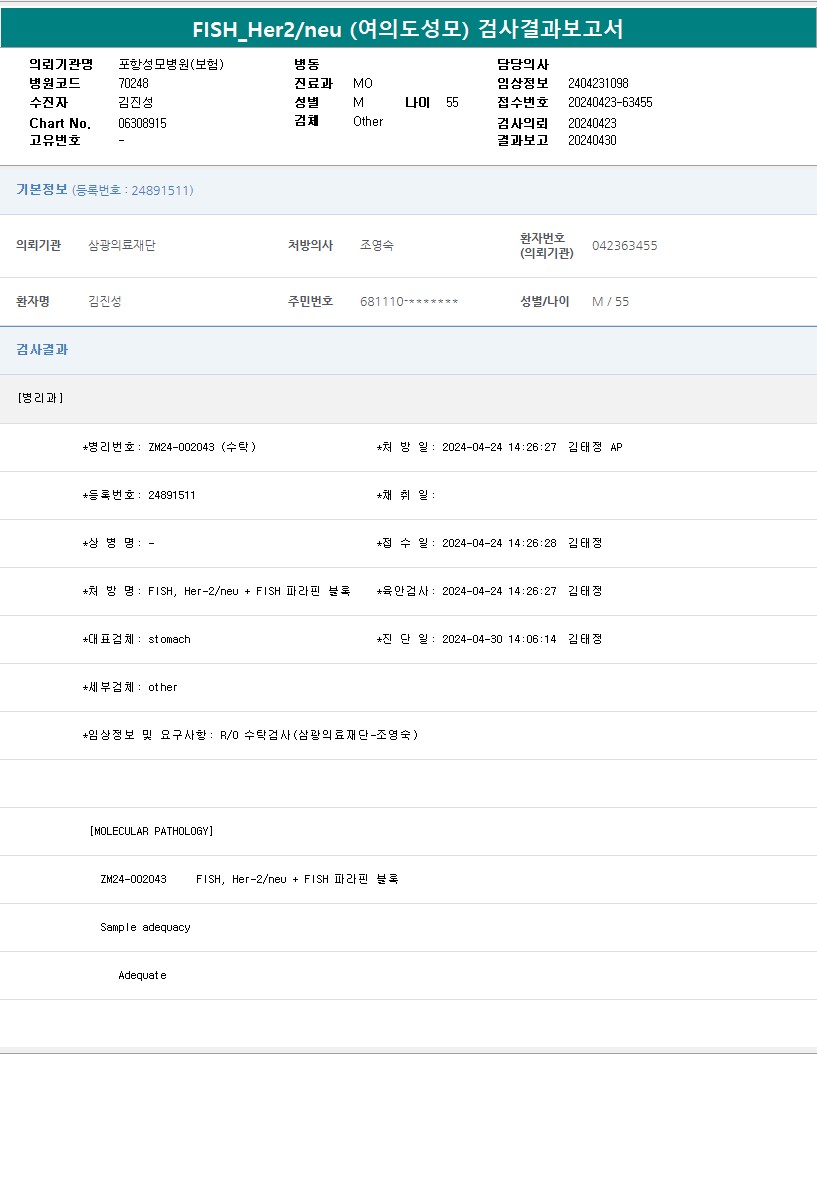Click reception number 20240423-63455
Image resolution: width=817 pixels, height=1181 pixels.
[610, 102]
